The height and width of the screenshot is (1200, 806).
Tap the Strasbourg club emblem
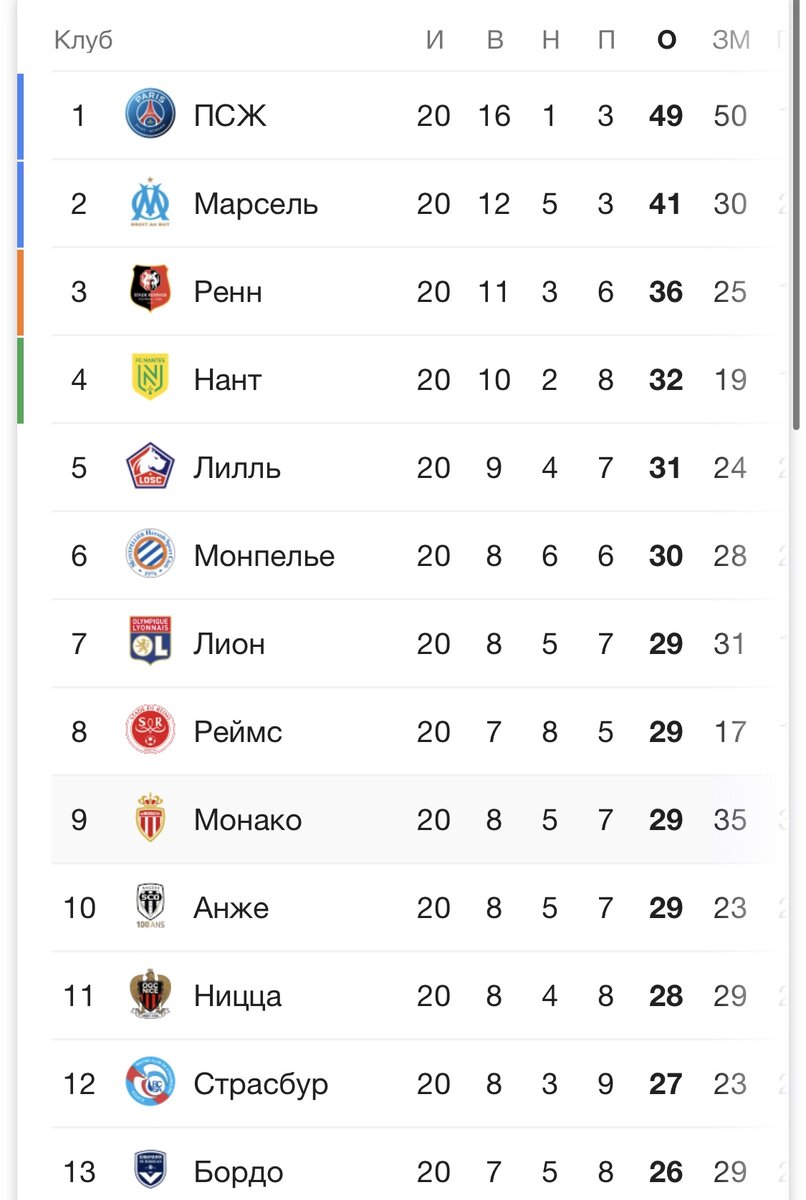coord(150,1083)
